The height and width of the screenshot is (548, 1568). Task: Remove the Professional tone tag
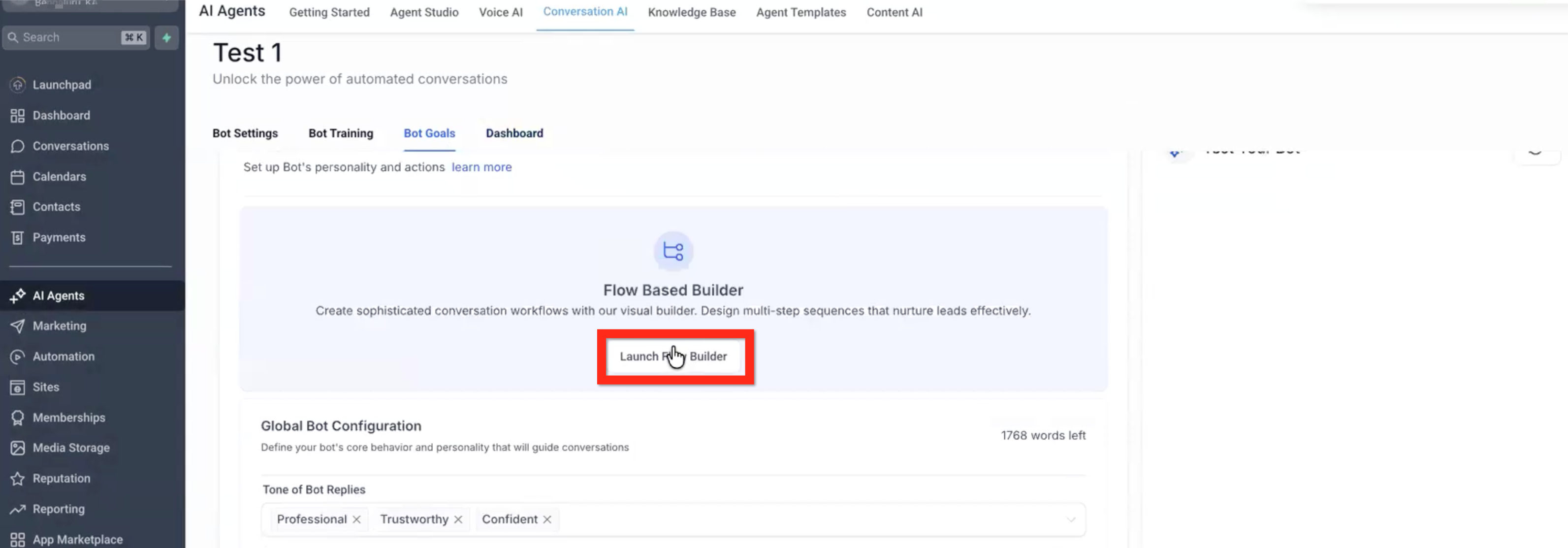(x=357, y=519)
